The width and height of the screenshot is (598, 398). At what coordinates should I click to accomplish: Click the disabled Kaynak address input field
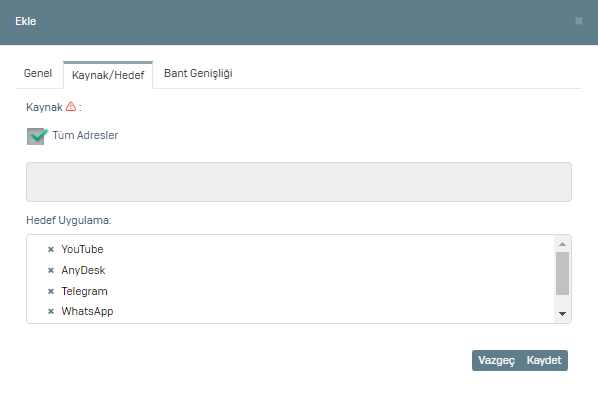click(299, 182)
